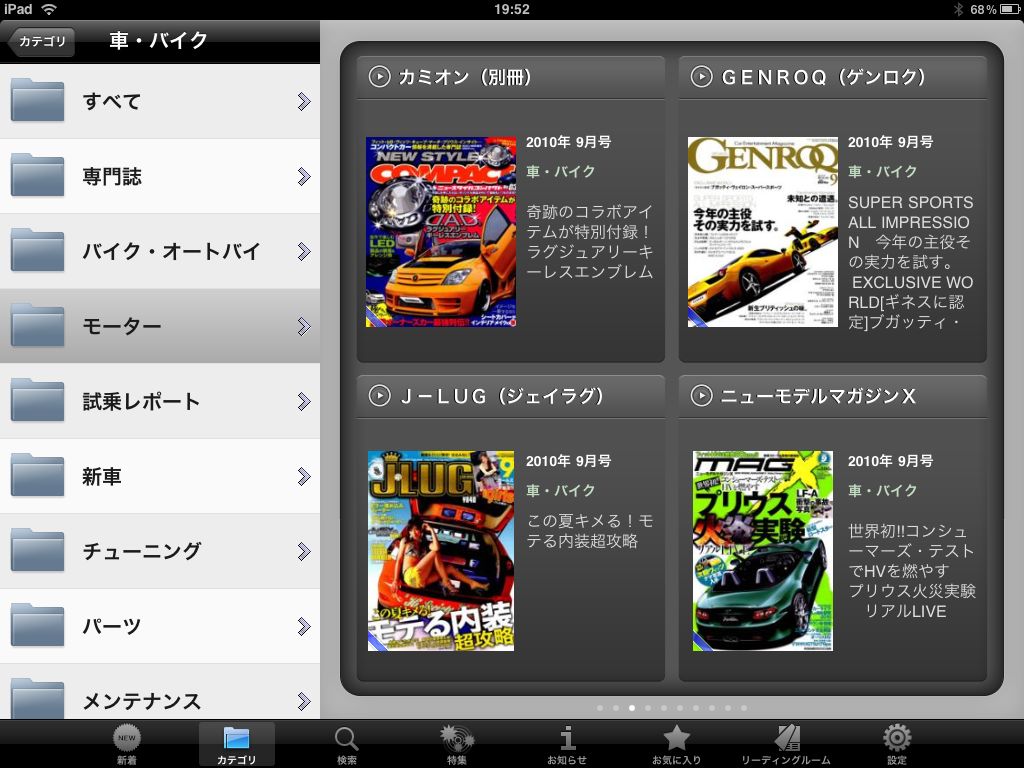Tap the Wi-Fi status icon
The image size is (1024, 768).
[49, 9]
